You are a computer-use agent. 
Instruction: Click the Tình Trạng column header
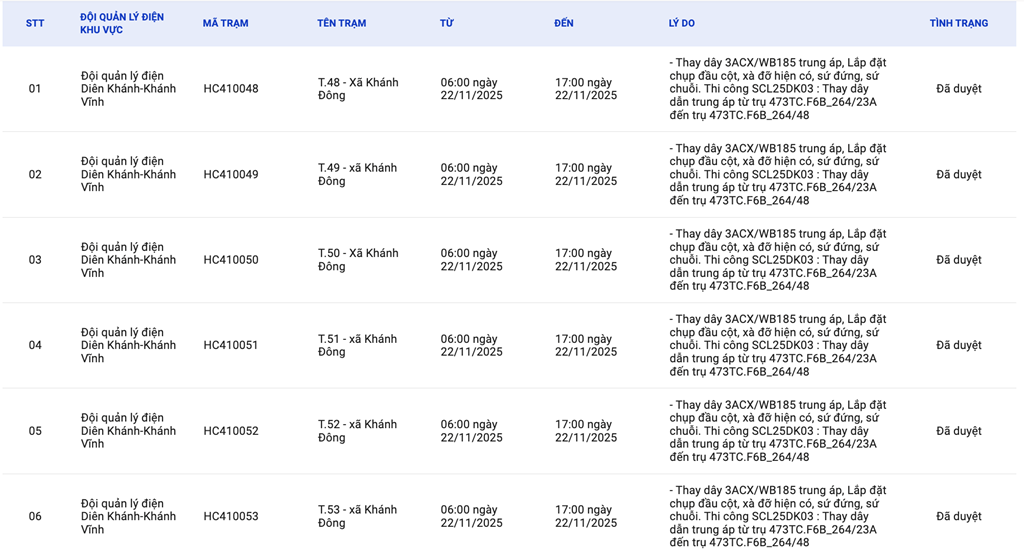click(x=958, y=23)
